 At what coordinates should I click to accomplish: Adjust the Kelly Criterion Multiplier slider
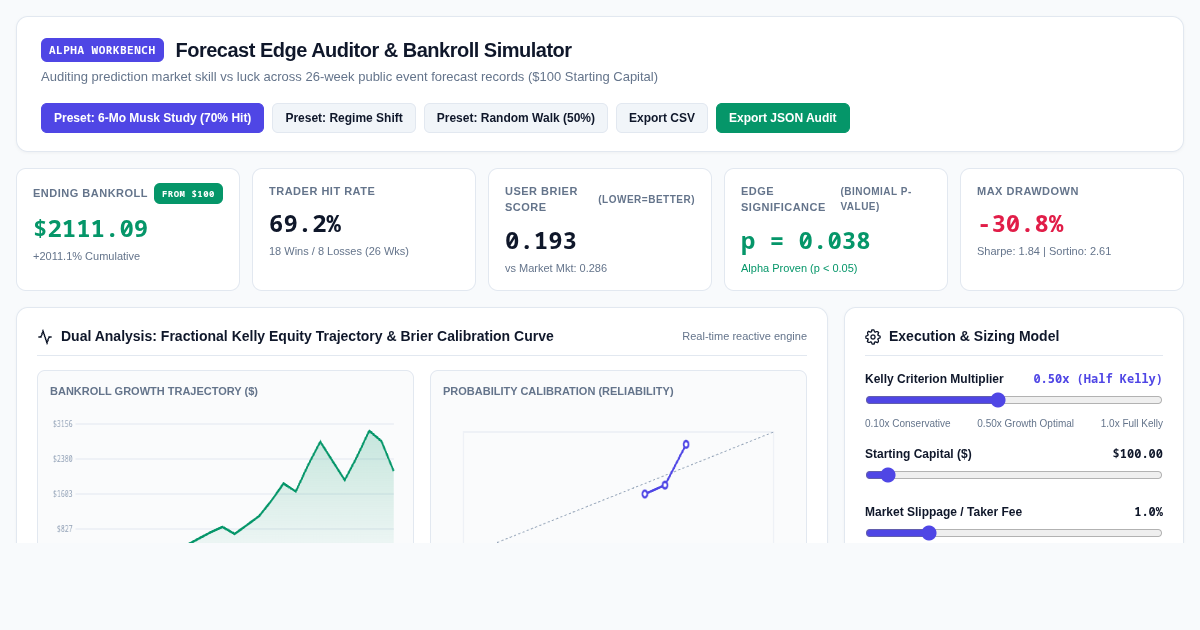point(1014,400)
